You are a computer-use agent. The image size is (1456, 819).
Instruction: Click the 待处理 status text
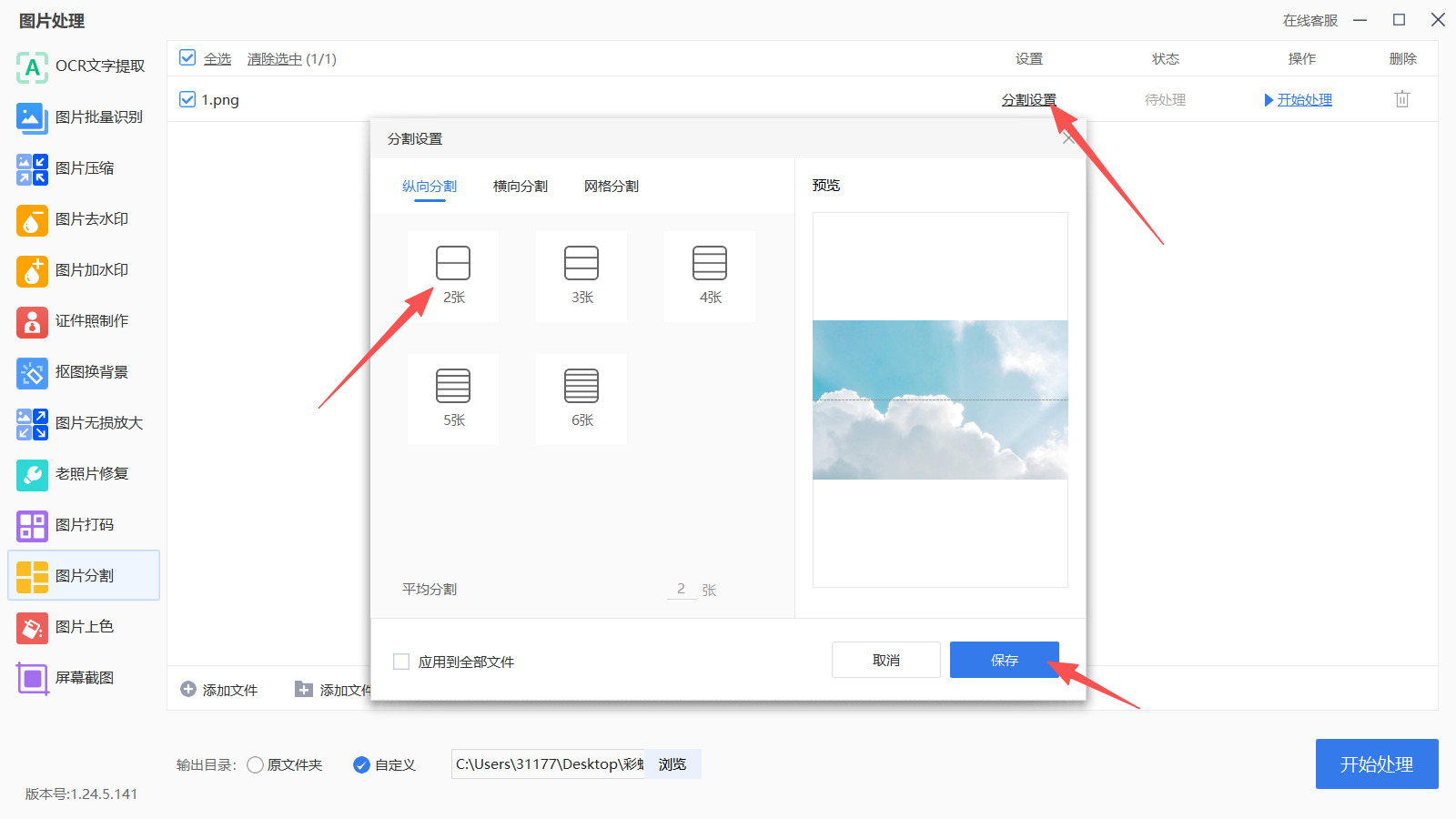[1165, 99]
